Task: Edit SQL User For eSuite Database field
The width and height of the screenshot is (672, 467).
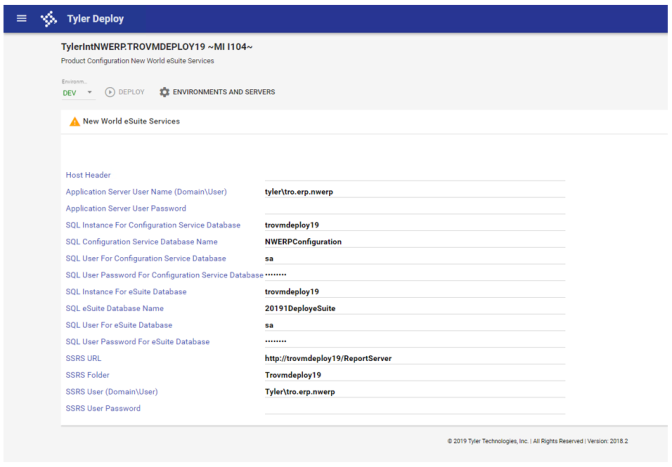Action: point(415,325)
